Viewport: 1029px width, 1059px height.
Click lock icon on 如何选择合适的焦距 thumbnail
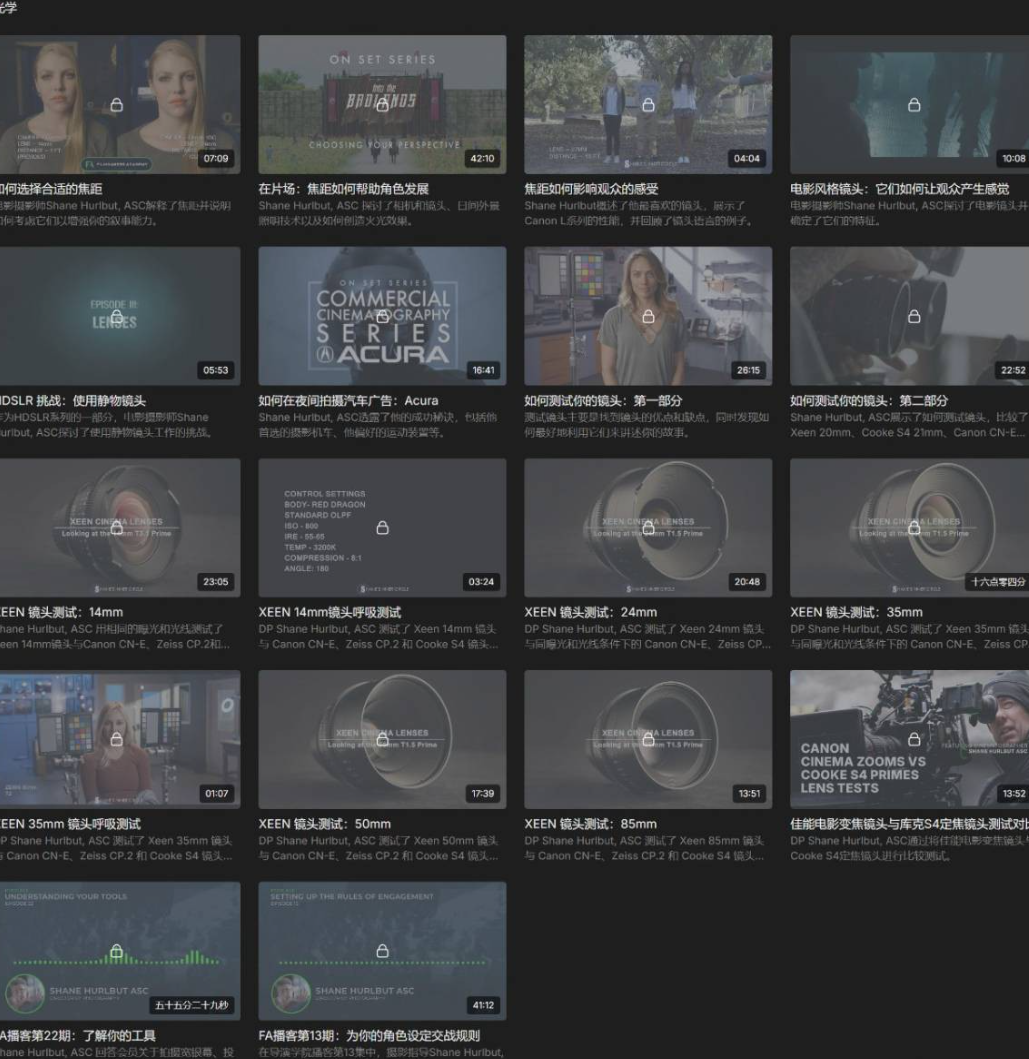[x=117, y=105]
